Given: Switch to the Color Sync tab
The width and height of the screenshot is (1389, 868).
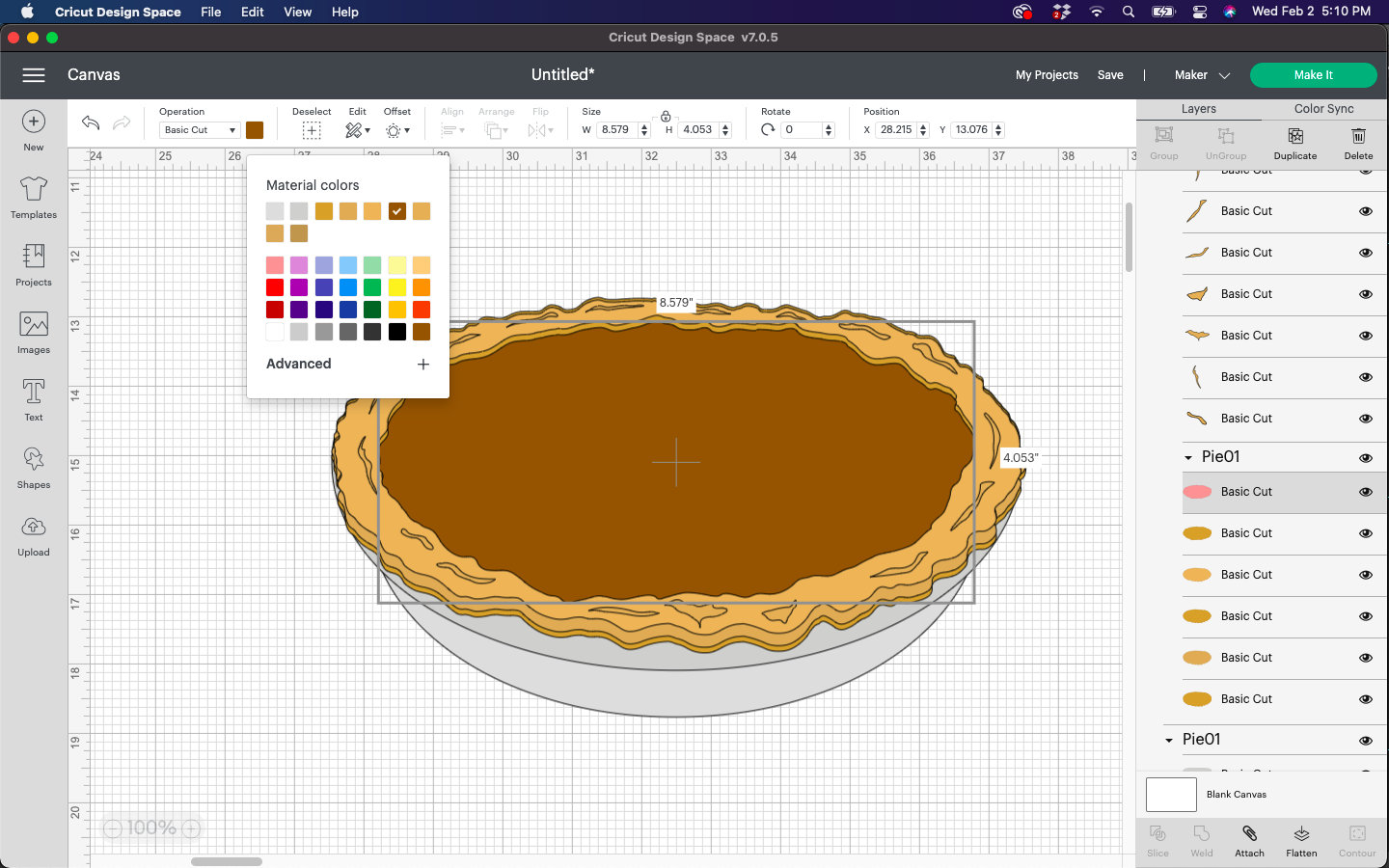Looking at the screenshot, I should pyautogui.click(x=1322, y=109).
